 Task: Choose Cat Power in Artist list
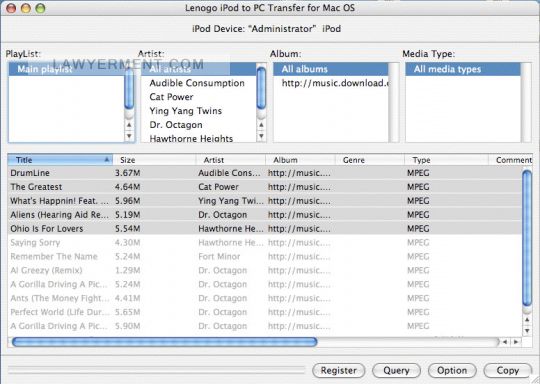(x=198, y=97)
